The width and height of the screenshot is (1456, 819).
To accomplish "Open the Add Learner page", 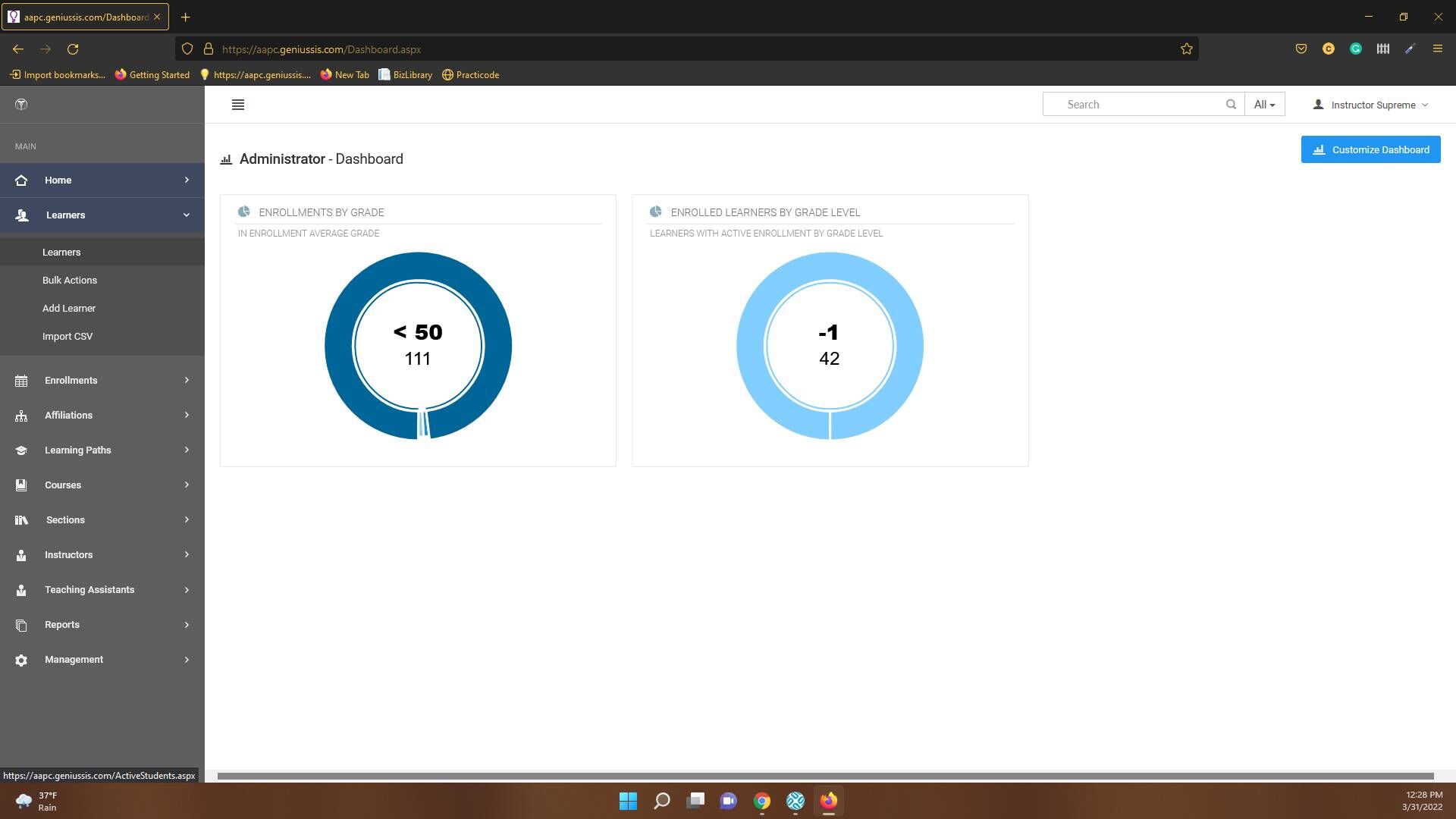I will pos(69,309).
